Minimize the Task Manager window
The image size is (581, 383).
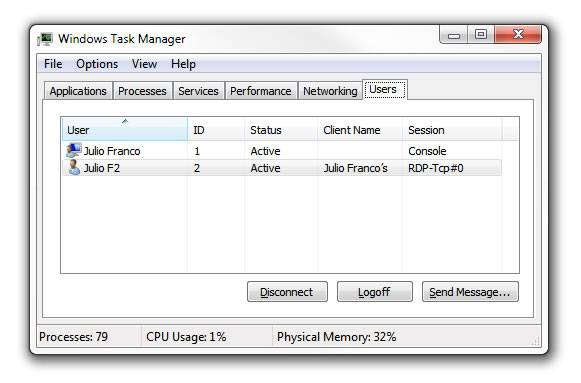(x=454, y=35)
